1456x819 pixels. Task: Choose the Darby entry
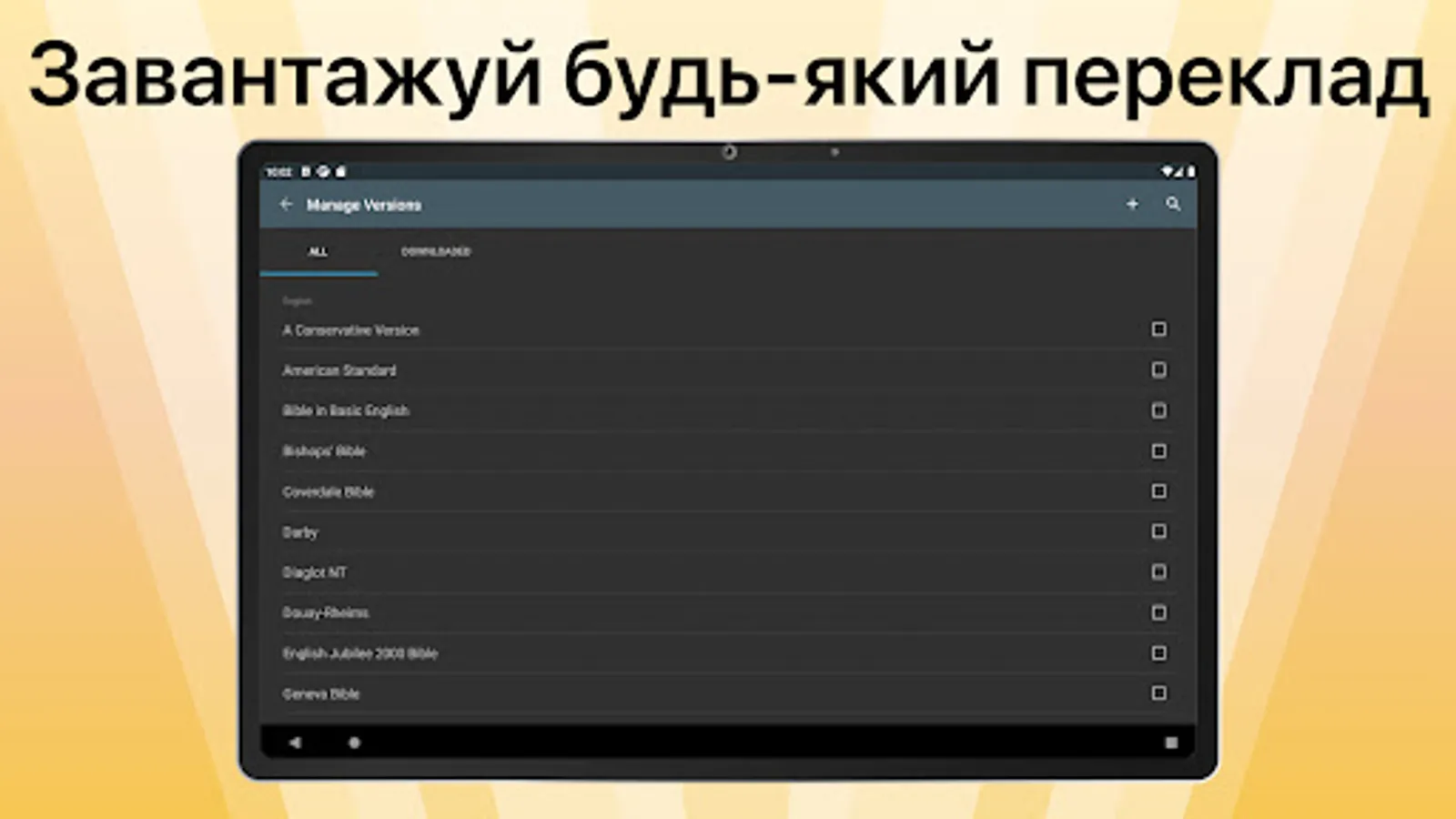point(728,531)
